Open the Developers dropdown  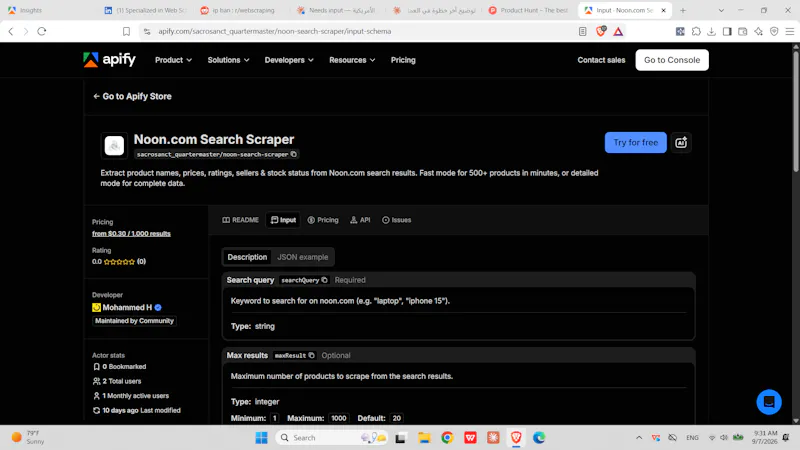click(x=289, y=60)
